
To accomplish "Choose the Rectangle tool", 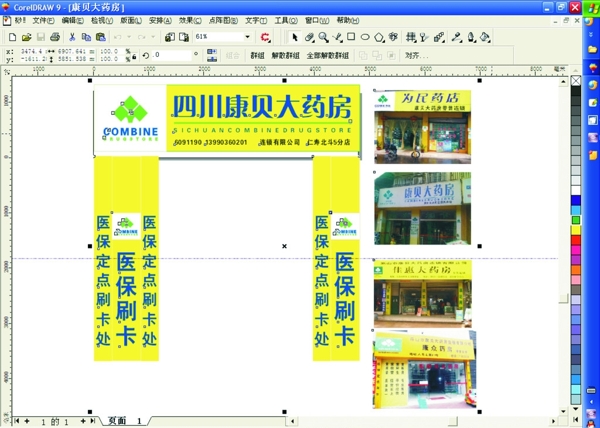I will point(351,37).
